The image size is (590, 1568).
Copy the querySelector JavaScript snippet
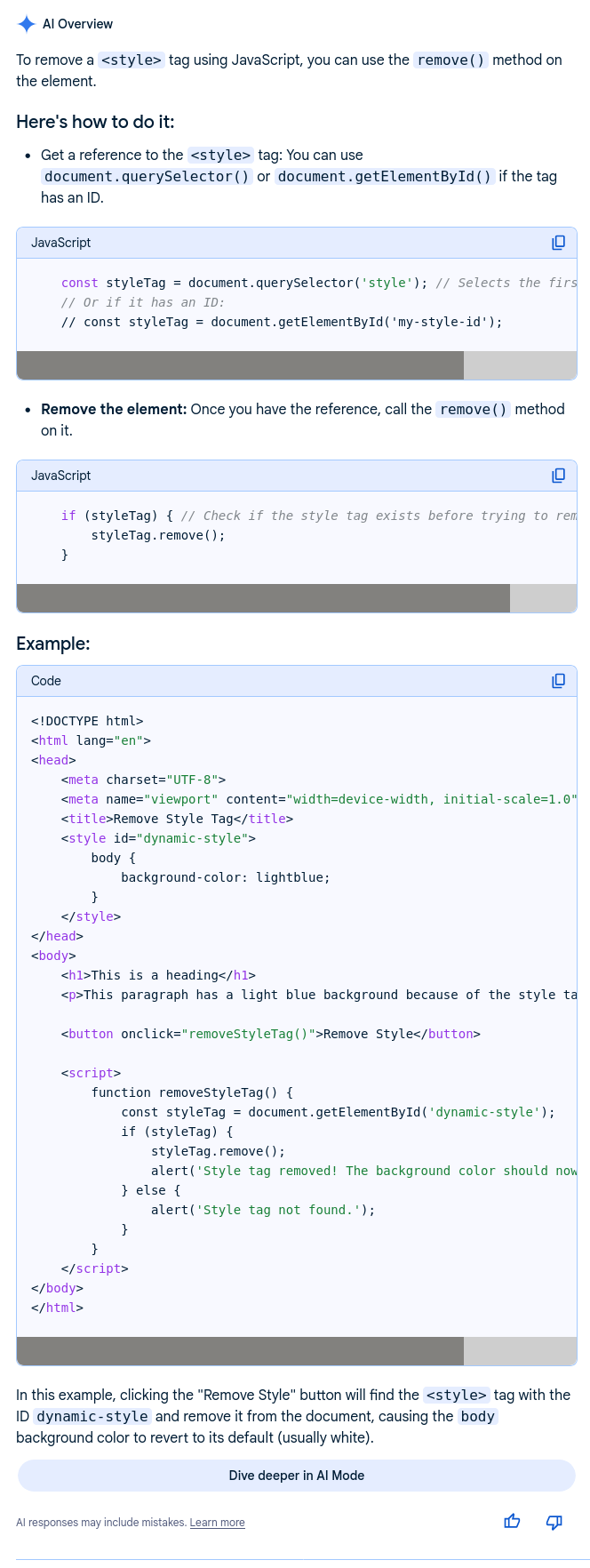click(558, 243)
